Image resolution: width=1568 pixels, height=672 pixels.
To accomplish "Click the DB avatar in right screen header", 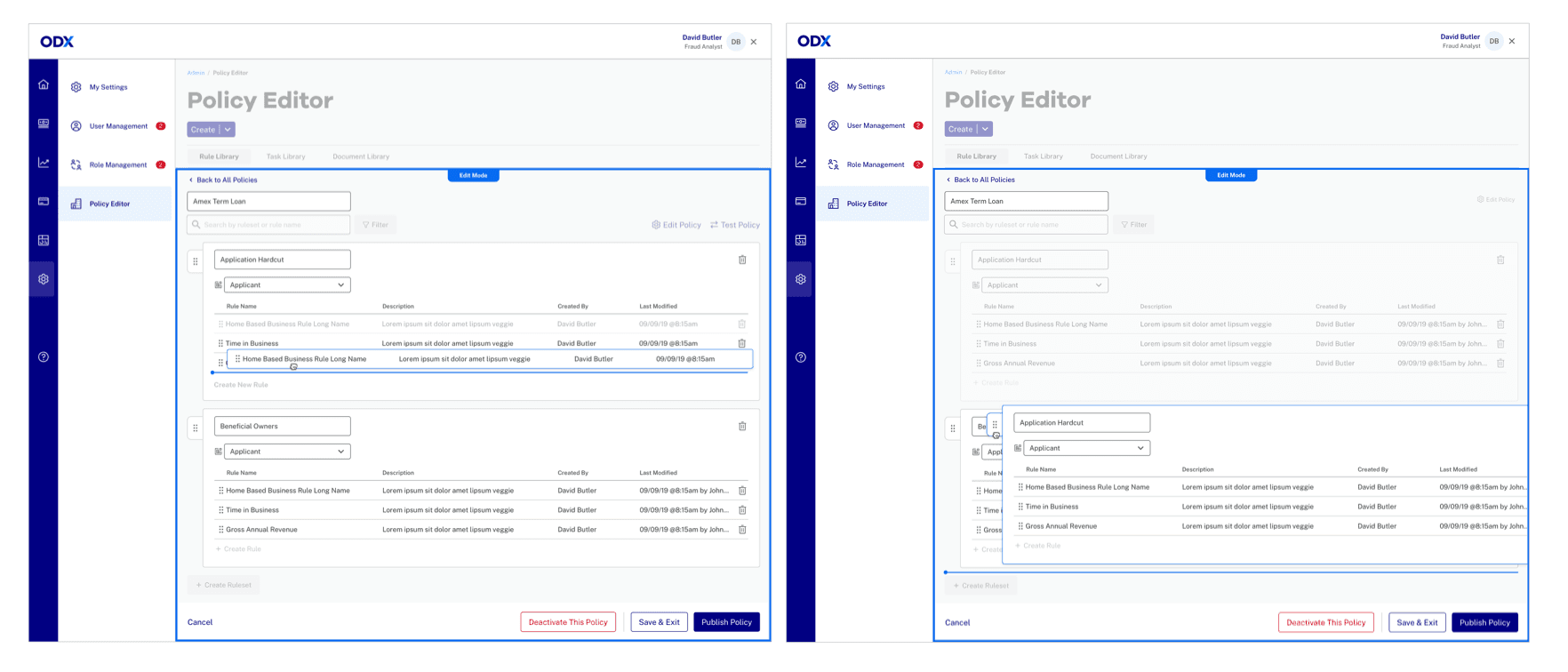I will 1494,41.
